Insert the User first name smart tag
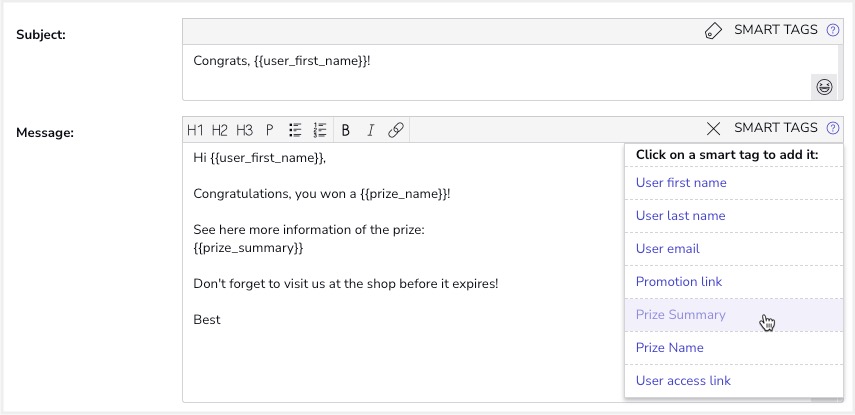The image size is (855, 415). click(681, 183)
